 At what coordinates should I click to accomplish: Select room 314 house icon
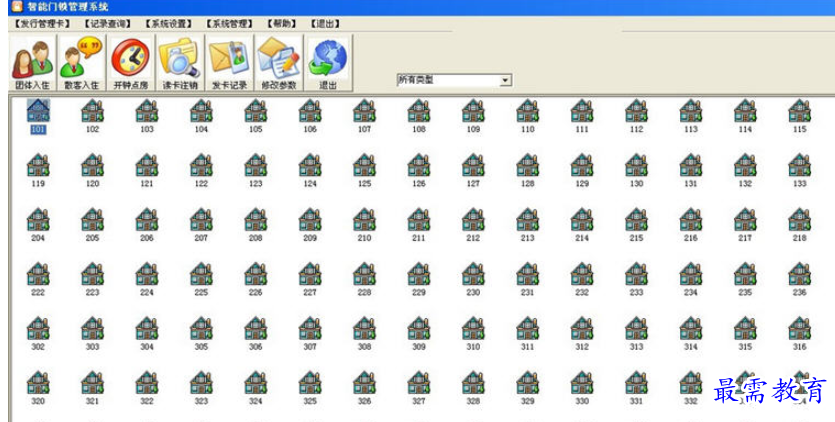pyautogui.click(x=691, y=328)
